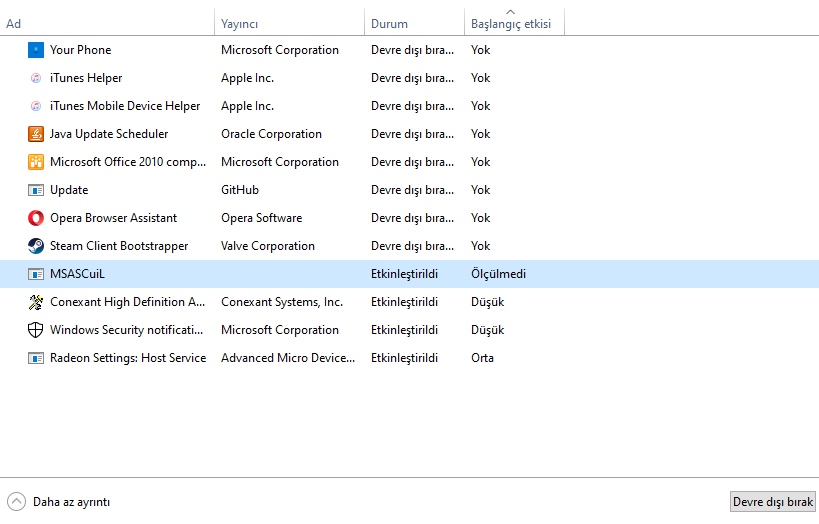Select the Microsoft Office 2010 component icon
Viewport: 819px width, 524px height.
[36, 162]
